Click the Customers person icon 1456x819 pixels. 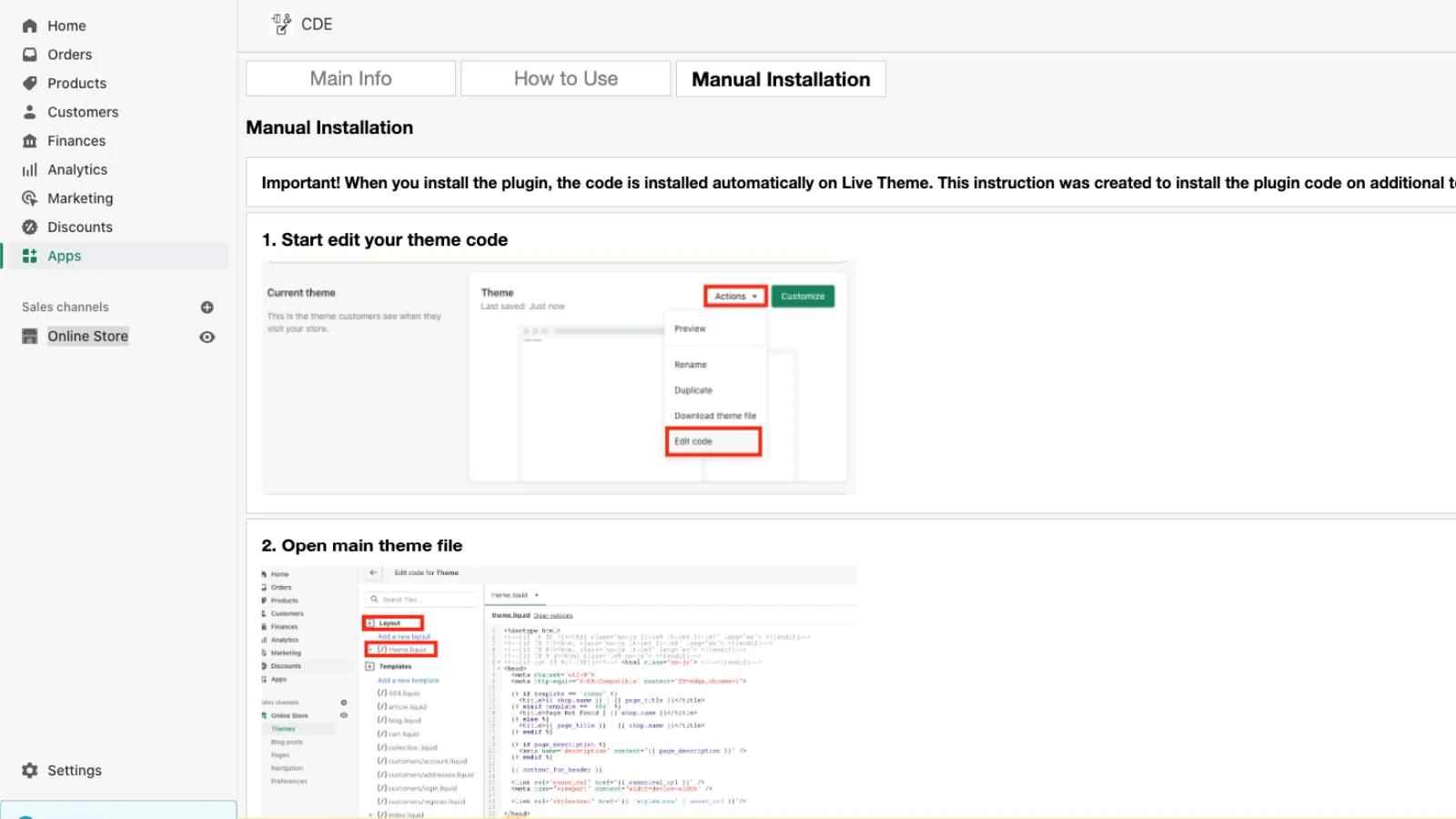[30, 112]
